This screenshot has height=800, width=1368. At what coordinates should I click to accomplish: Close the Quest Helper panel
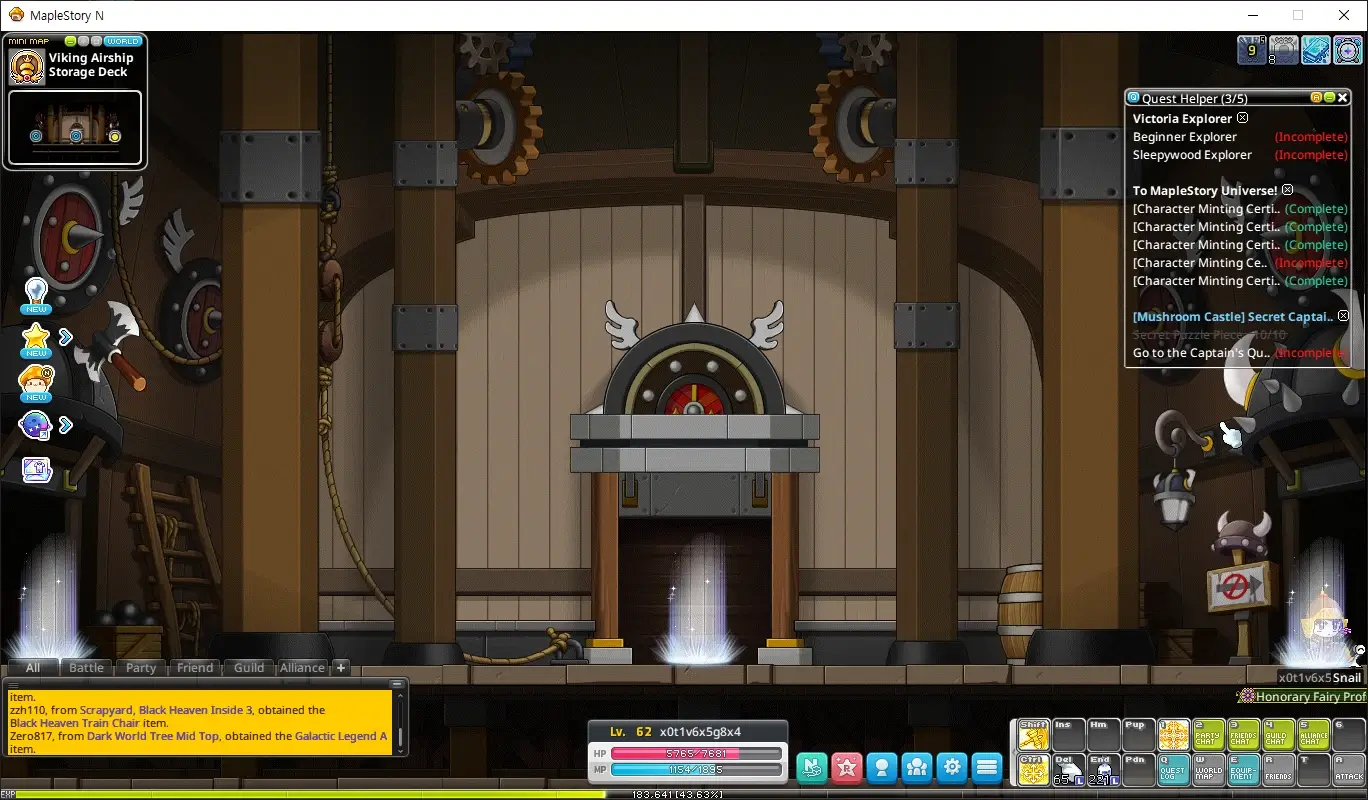(x=1344, y=98)
